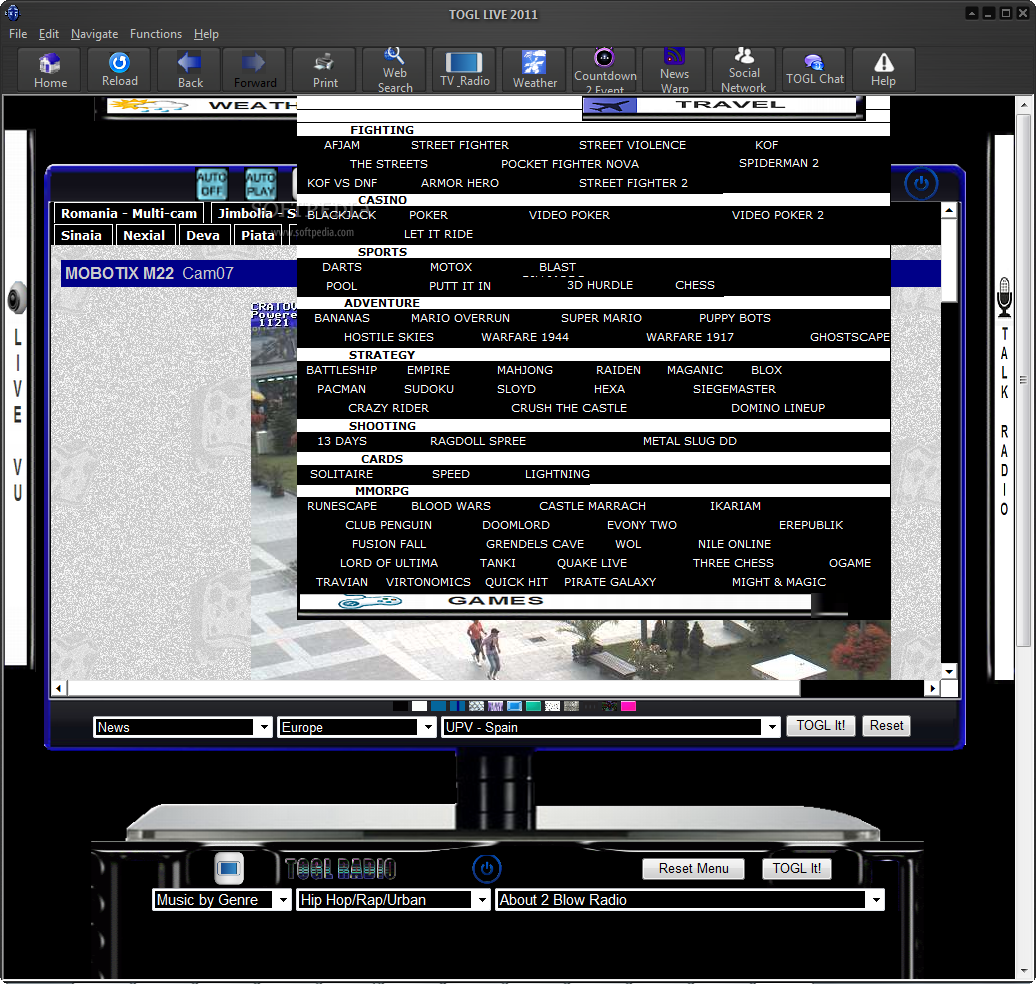Switch to TV Radio view
This screenshot has height=984, width=1036.
[464, 70]
